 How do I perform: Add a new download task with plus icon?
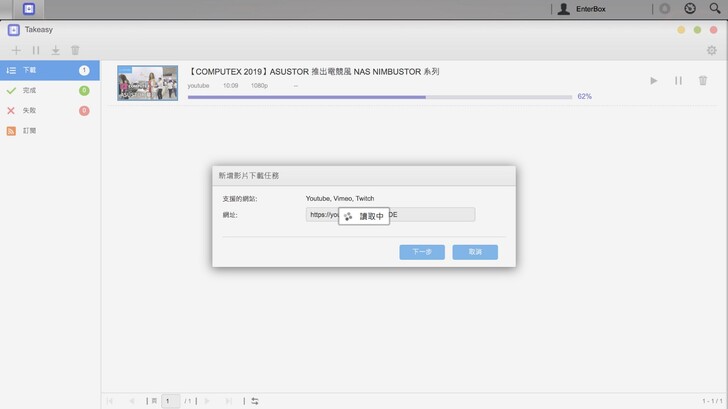pos(16,50)
